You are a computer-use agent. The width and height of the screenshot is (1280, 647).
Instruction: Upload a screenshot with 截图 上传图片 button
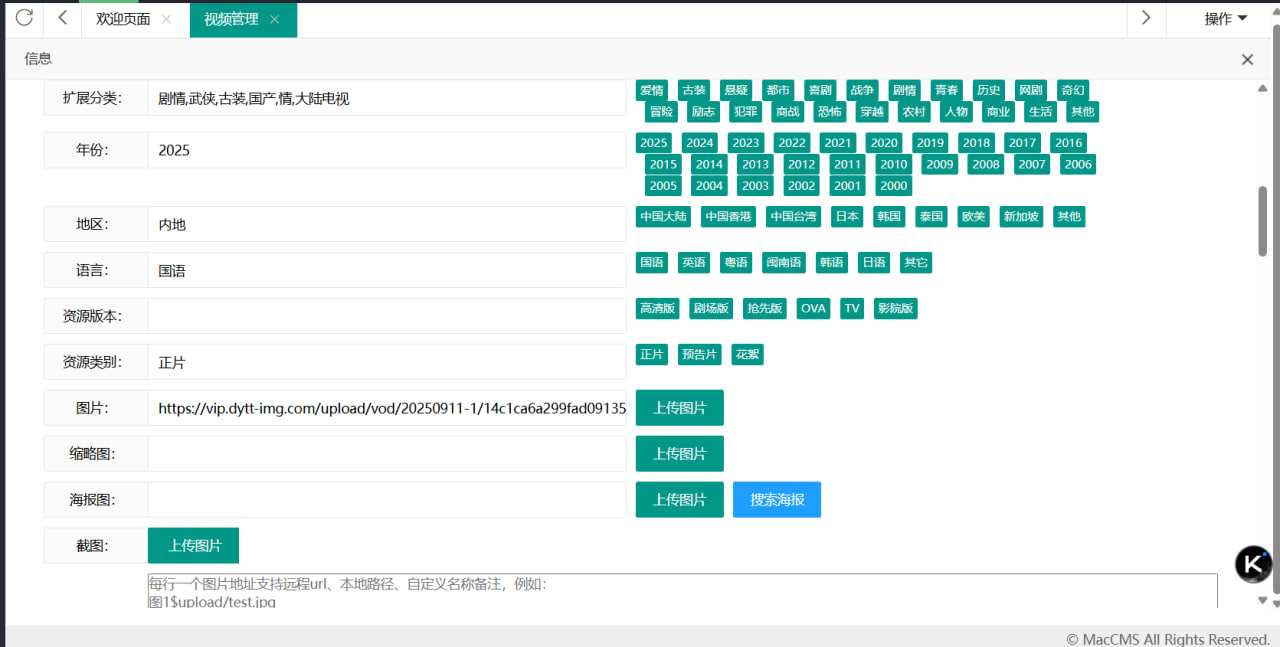tap(194, 546)
